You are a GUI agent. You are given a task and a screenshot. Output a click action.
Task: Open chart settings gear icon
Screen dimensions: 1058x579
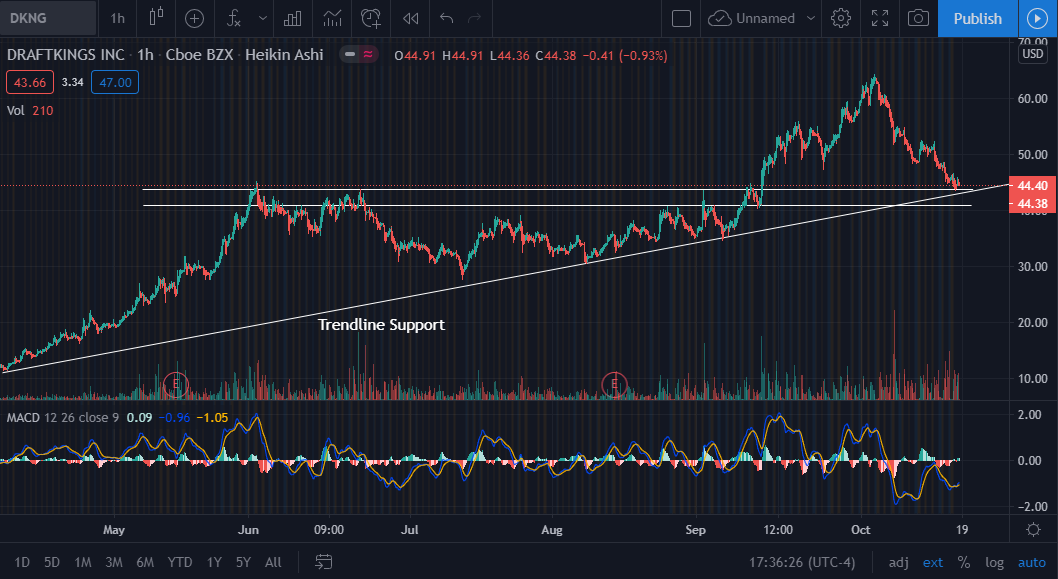[x=841, y=18]
